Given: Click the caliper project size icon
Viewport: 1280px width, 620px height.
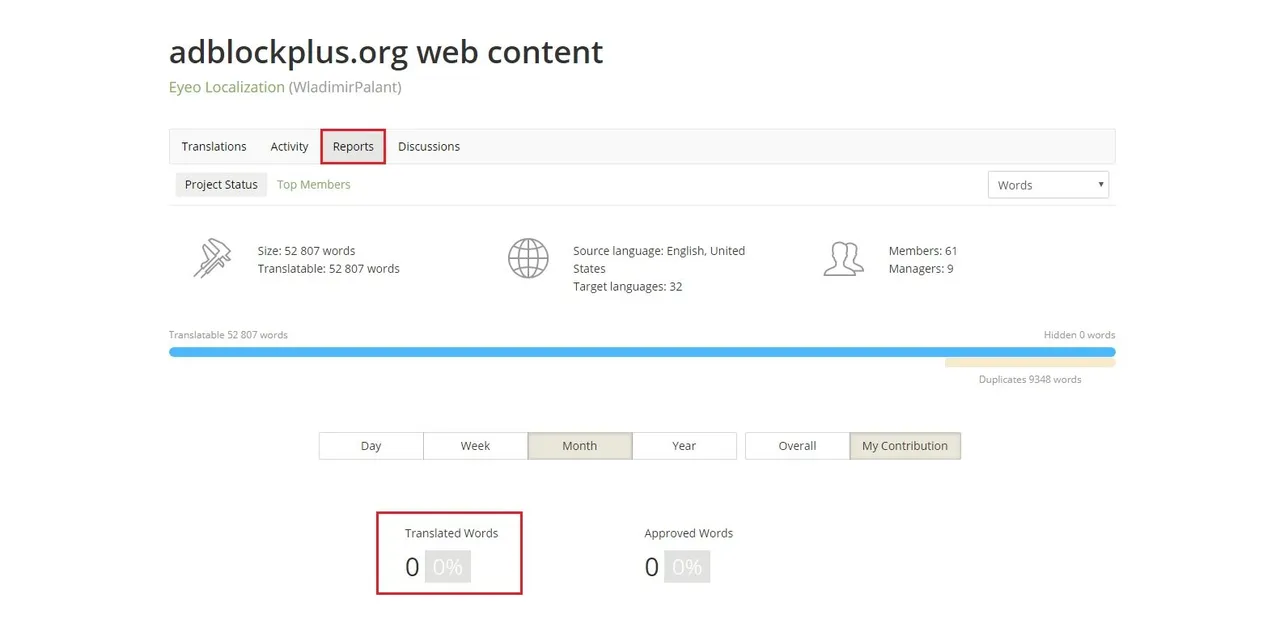Looking at the screenshot, I should (x=212, y=258).
